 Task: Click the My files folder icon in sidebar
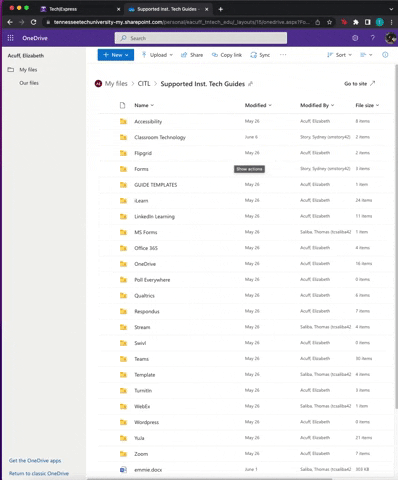pyautogui.click(x=11, y=69)
